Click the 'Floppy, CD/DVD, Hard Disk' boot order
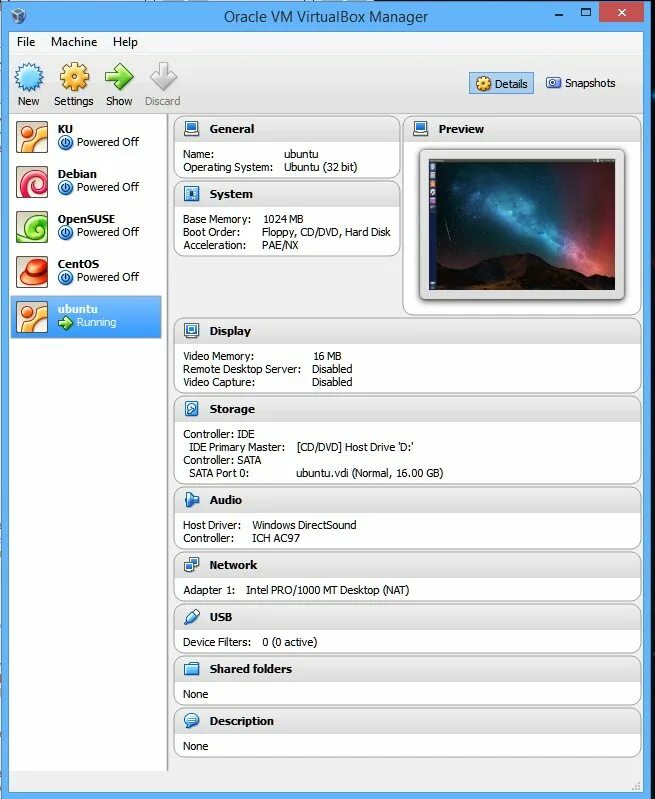Viewport: 655px width, 799px height. point(326,232)
